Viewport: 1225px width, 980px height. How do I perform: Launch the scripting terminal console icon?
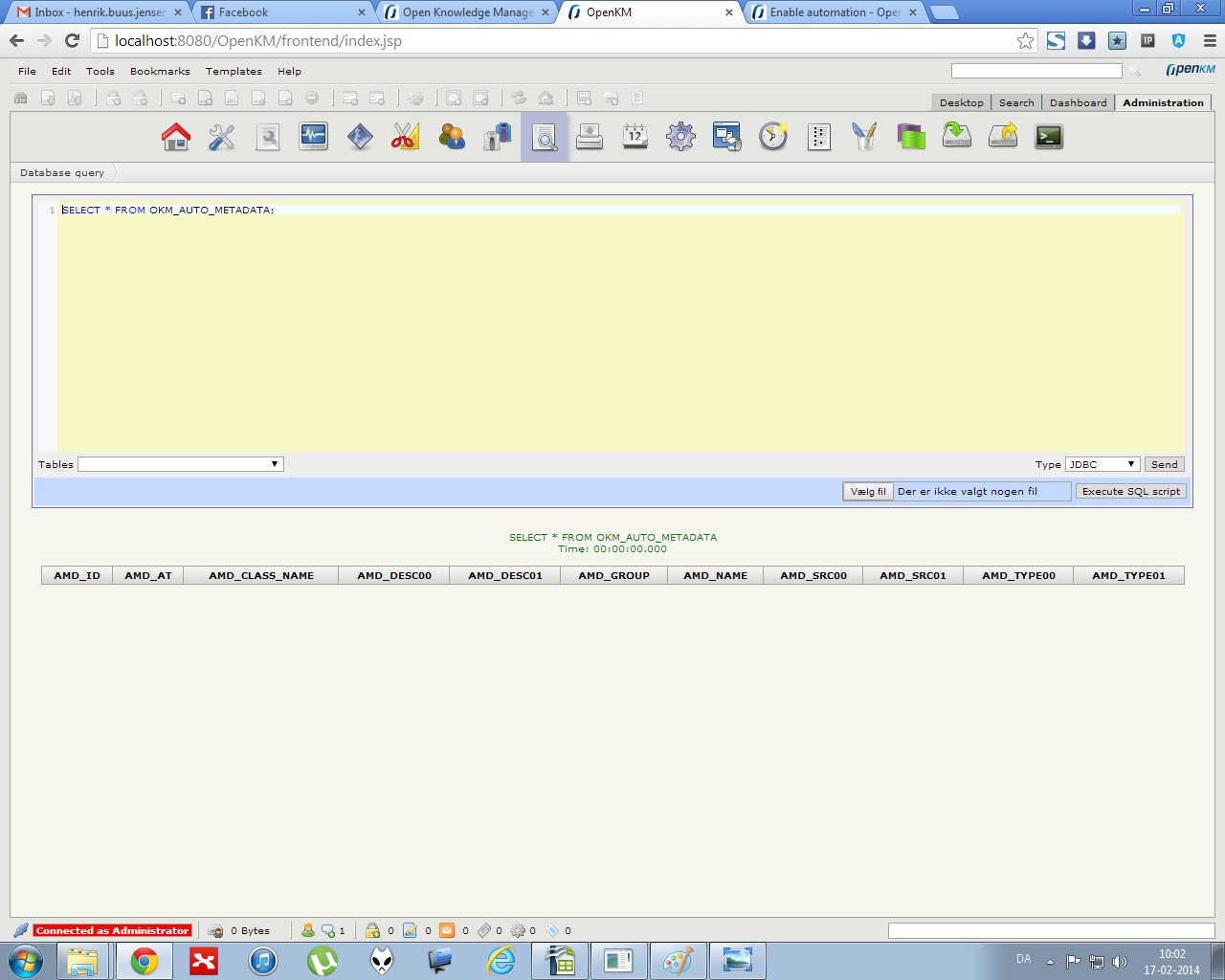click(x=1048, y=136)
